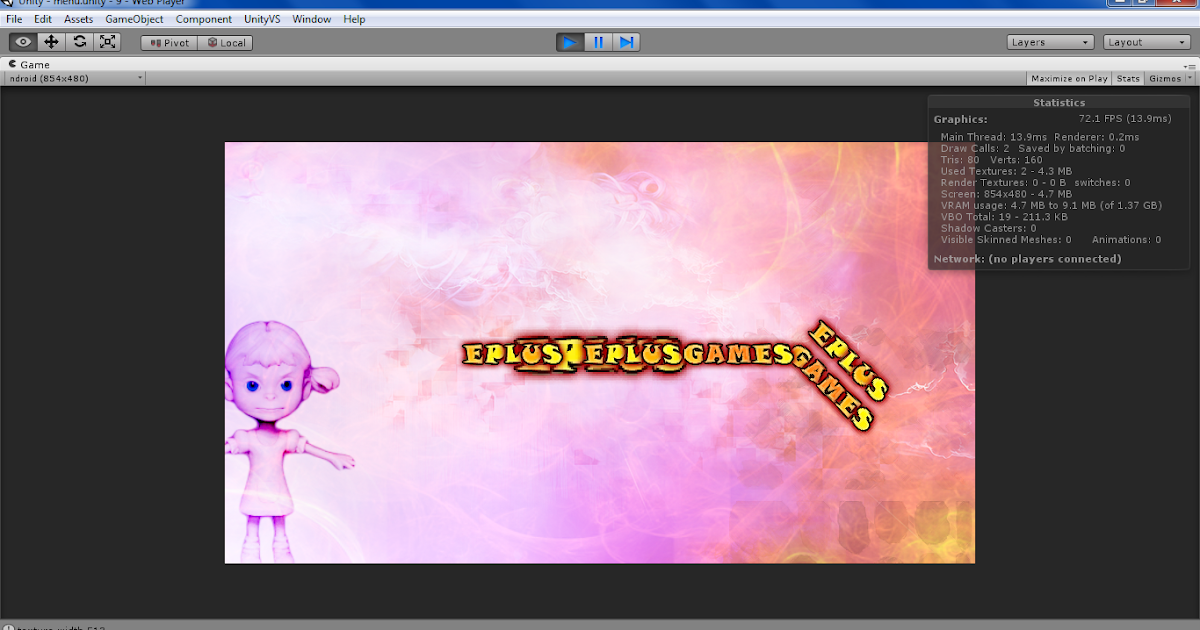Click the Stats button to hide statistics

pyautogui.click(x=1128, y=78)
